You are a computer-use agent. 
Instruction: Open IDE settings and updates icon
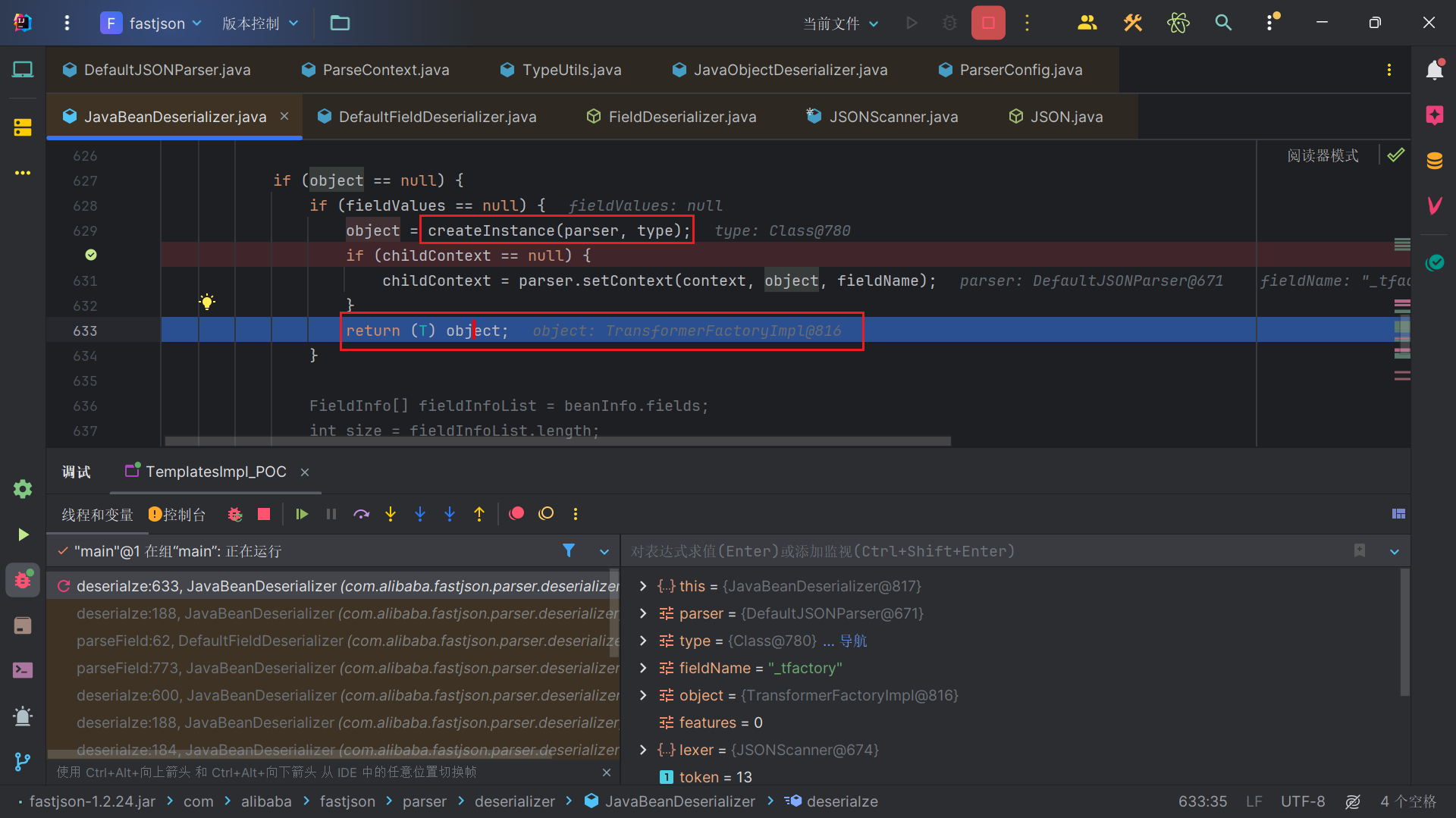click(1271, 23)
